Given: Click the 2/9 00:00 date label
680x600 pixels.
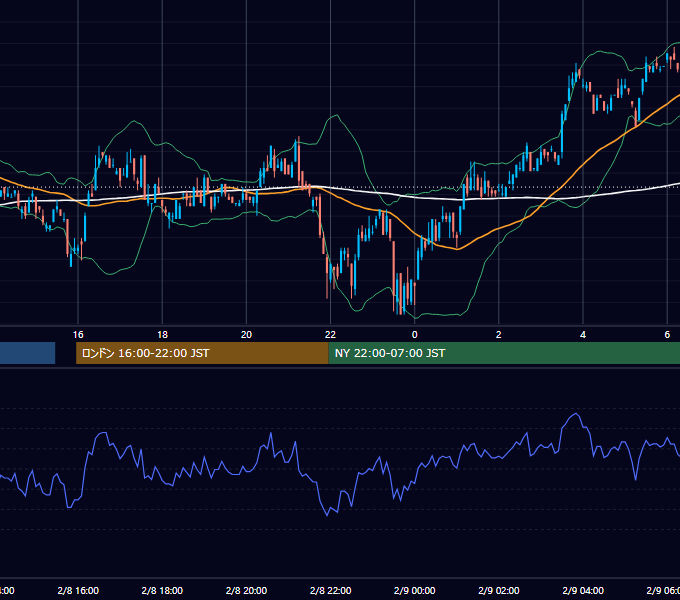Looking at the screenshot, I should [x=415, y=590].
